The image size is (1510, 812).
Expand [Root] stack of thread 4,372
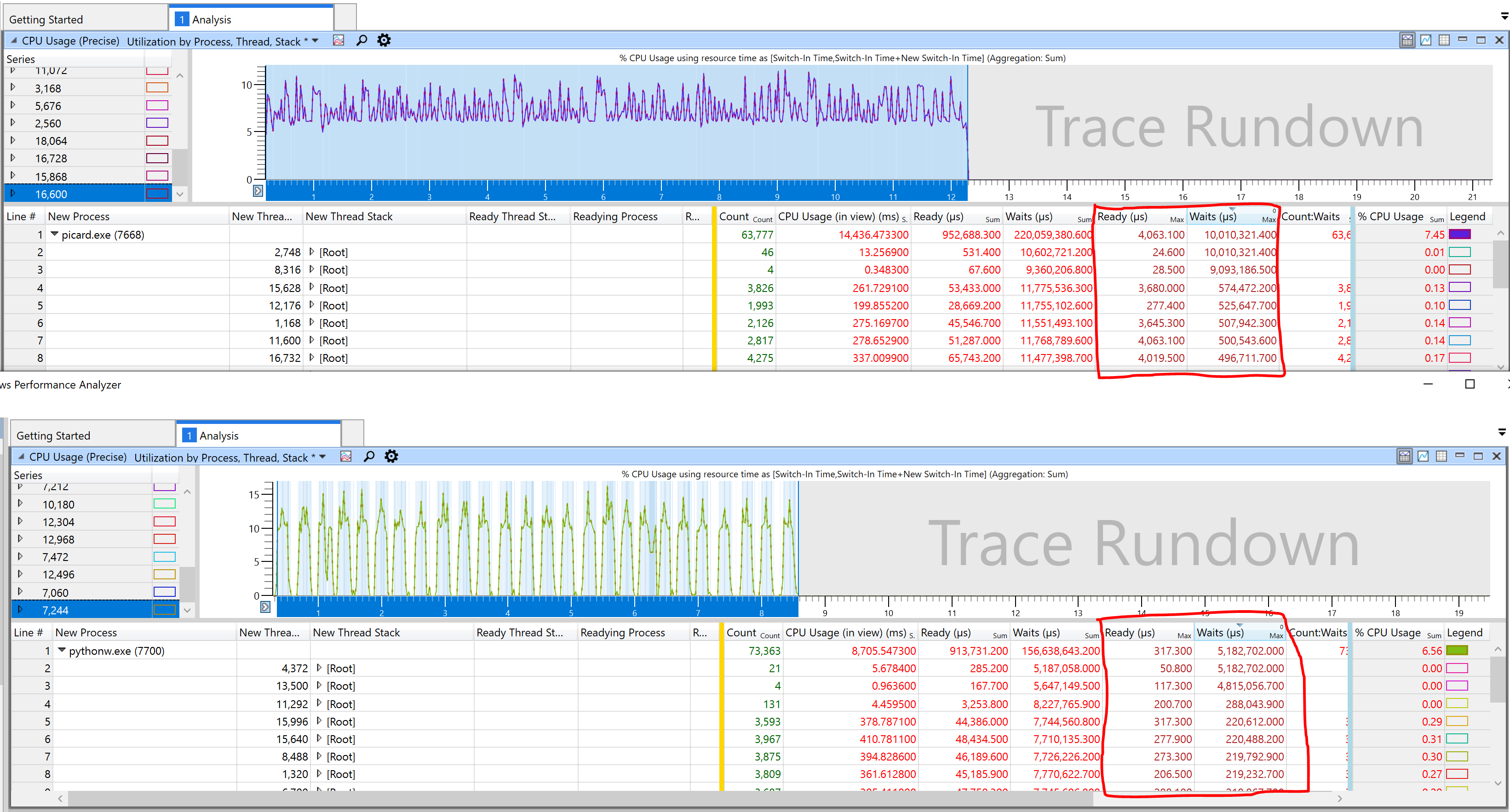pyautogui.click(x=320, y=668)
